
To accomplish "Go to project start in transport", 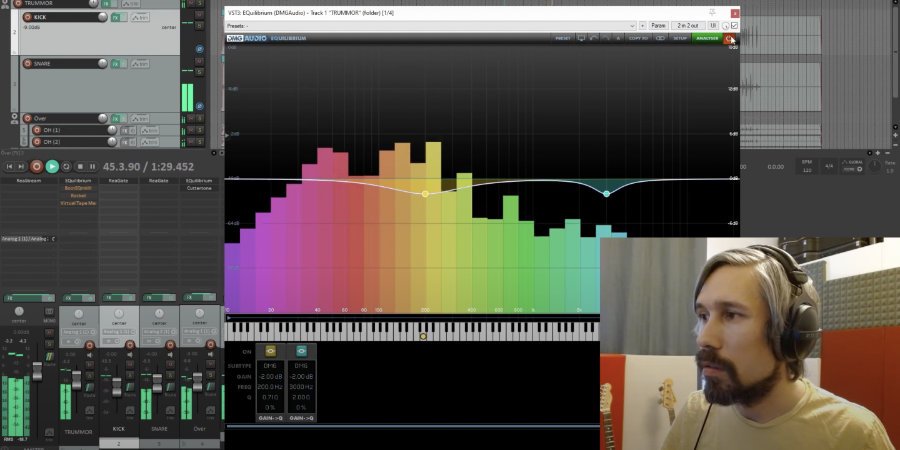I will click(x=9, y=166).
